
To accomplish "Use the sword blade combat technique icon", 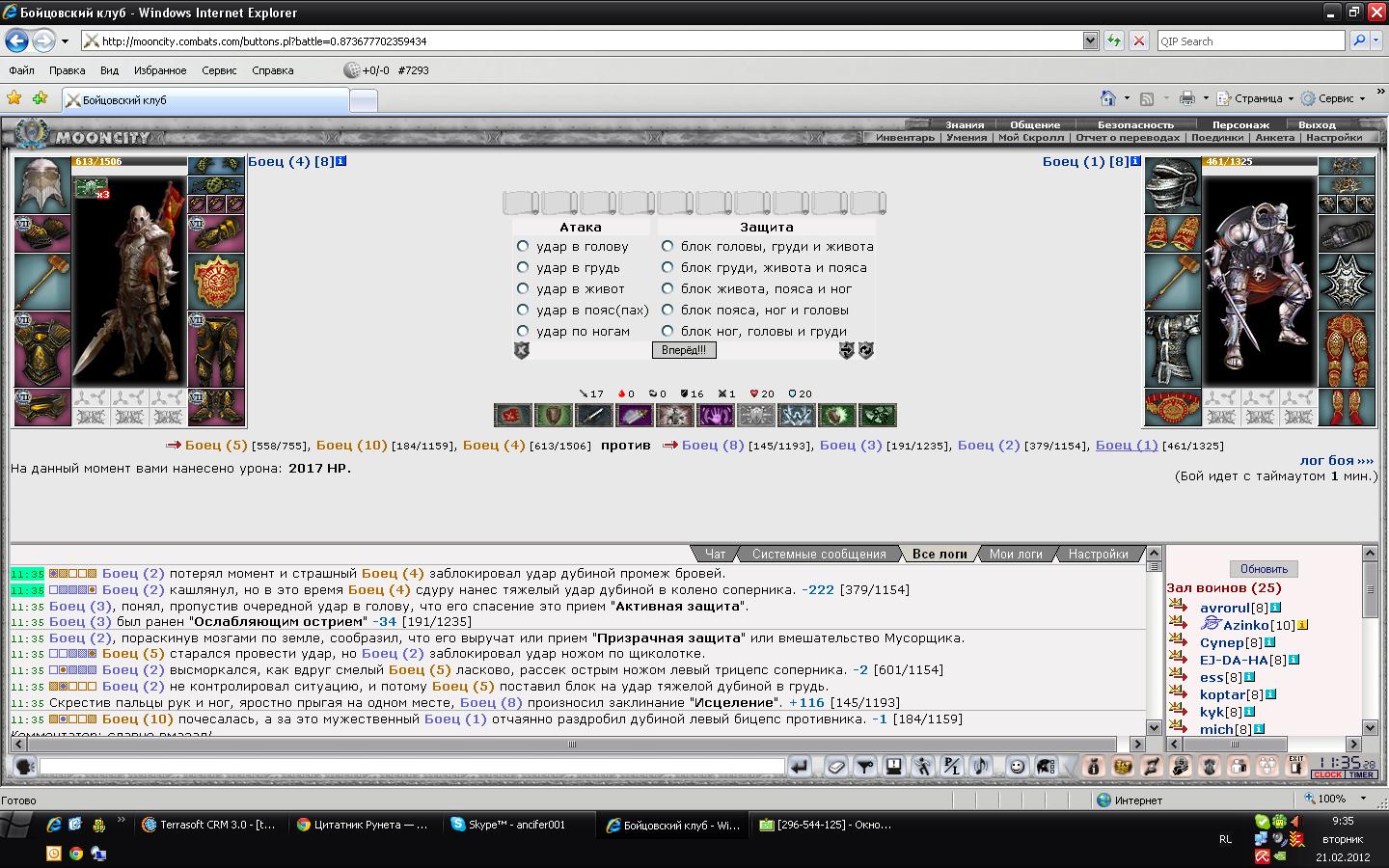I will click(x=594, y=416).
